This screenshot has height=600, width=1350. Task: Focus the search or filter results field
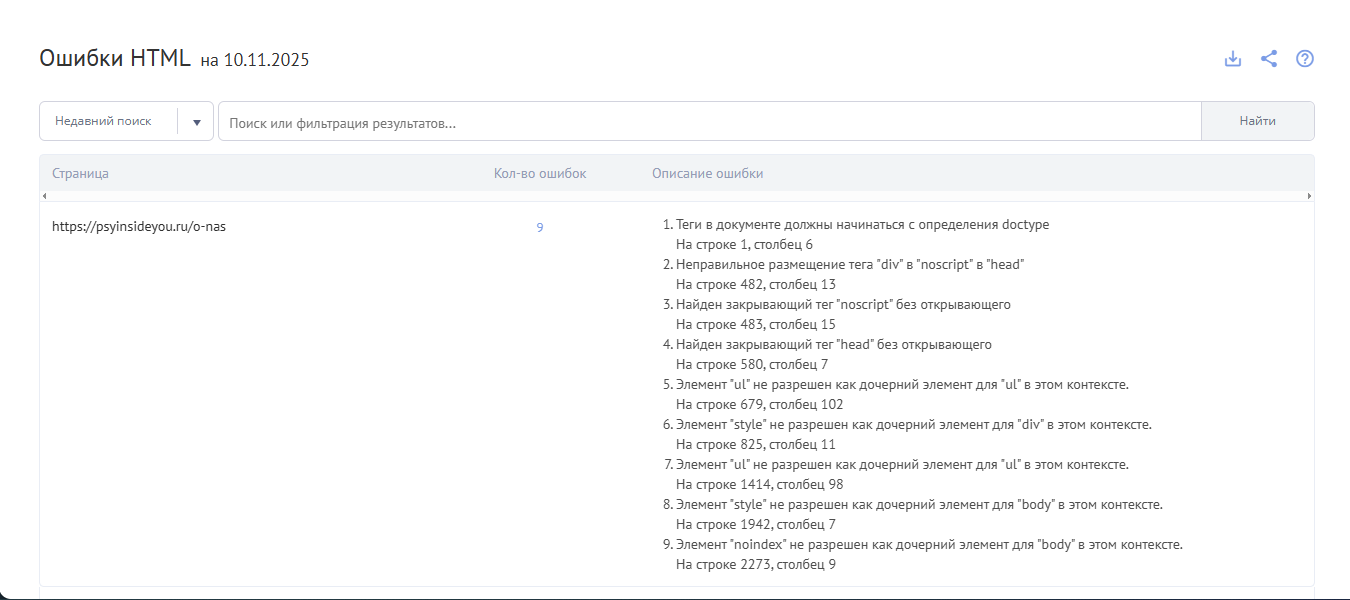710,122
